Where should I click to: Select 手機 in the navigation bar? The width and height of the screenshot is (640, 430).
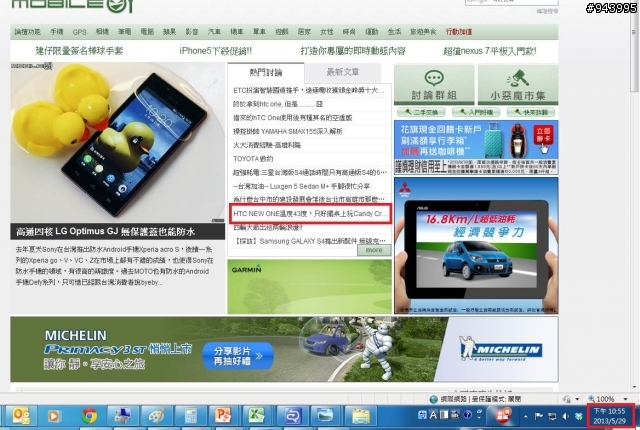click(x=57, y=31)
